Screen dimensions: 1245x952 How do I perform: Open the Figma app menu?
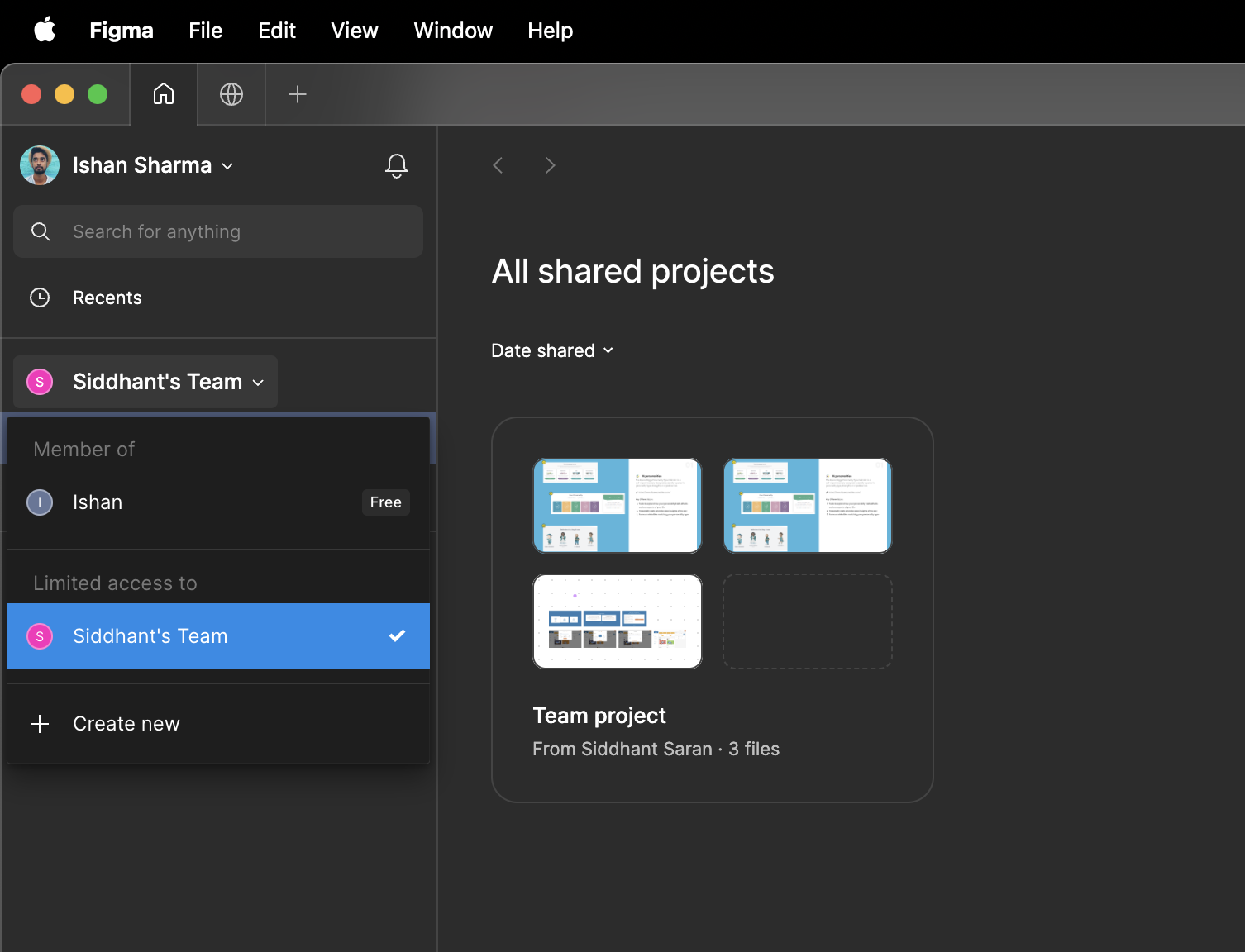(122, 31)
